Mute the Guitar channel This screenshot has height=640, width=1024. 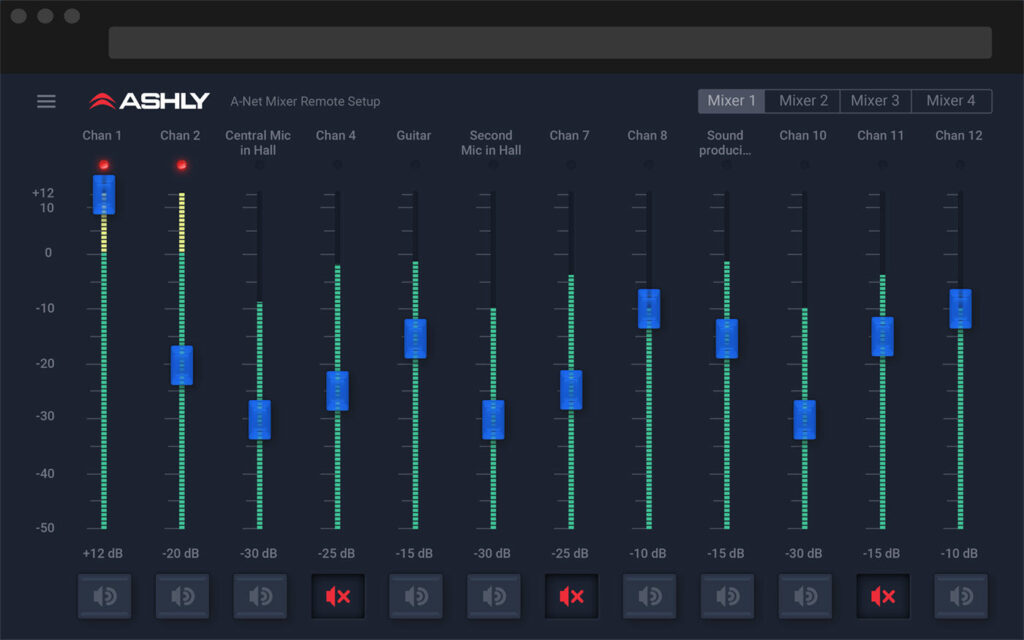(416, 596)
